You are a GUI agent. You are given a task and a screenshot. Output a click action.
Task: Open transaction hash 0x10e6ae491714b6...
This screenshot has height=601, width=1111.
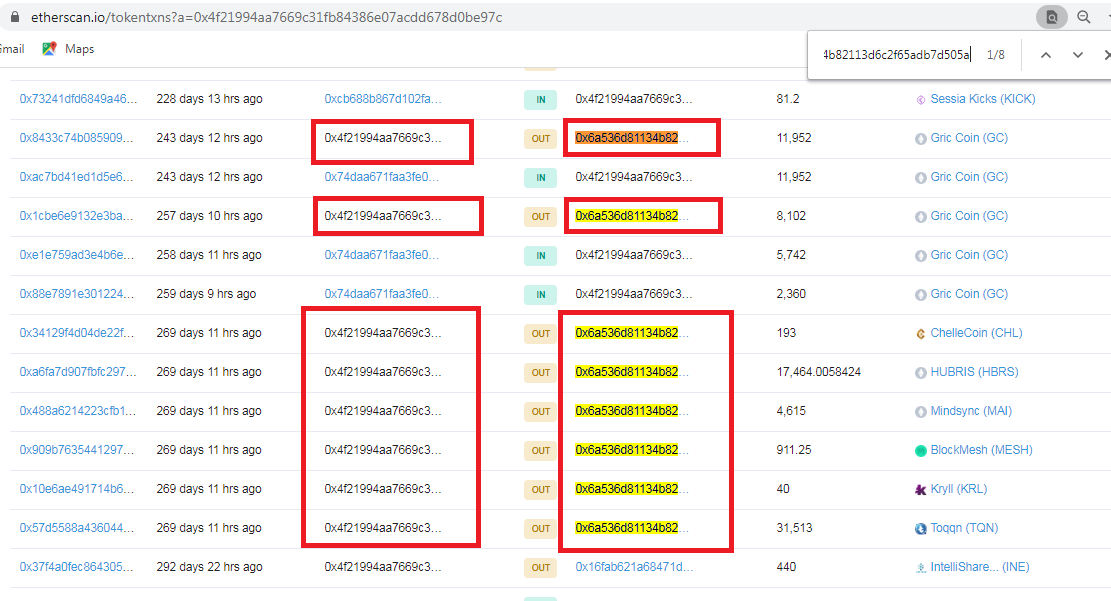pyautogui.click(x=76, y=488)
